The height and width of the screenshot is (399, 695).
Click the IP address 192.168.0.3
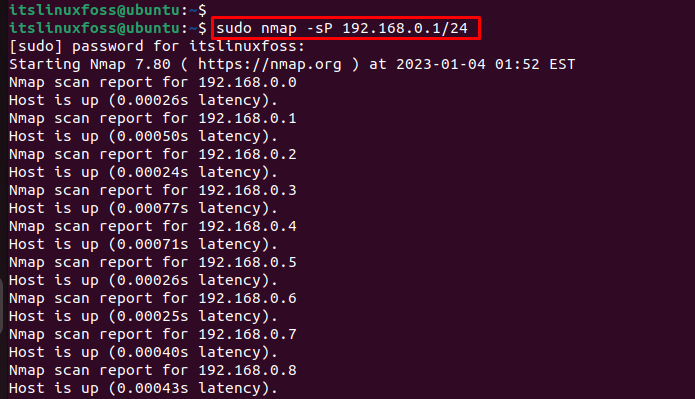click(x=247, y=190)
